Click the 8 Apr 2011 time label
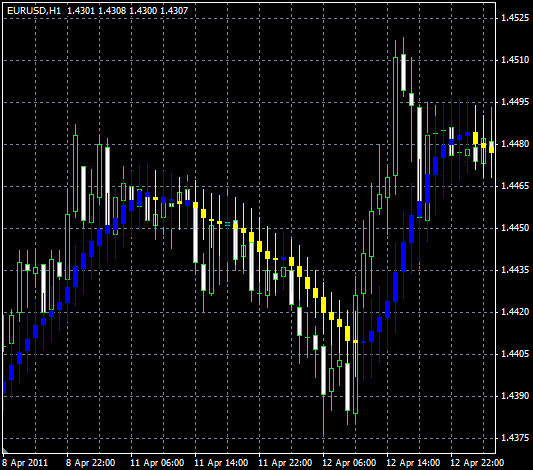 click(25, 463)
